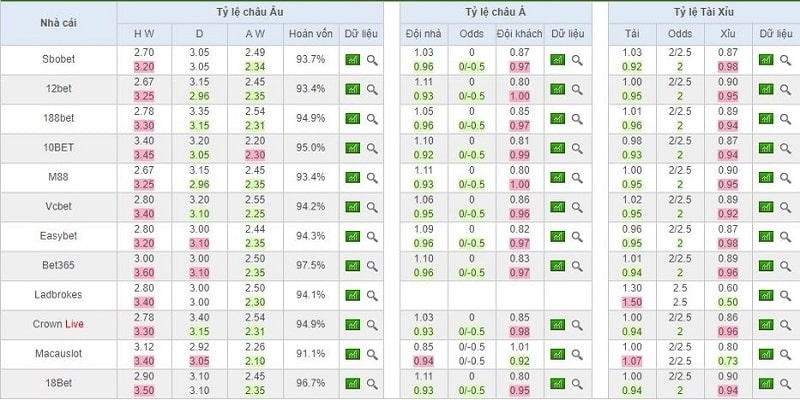Open 188bet Asian handicap chart icon
Viewport: 800px width, 400px height.
pos(557,119)
